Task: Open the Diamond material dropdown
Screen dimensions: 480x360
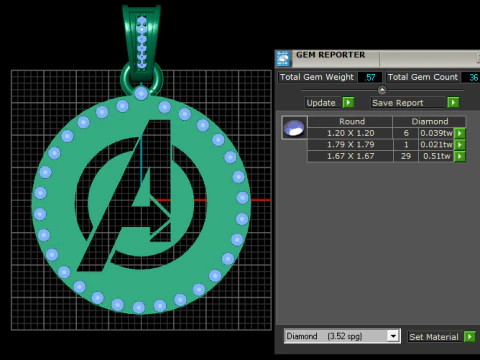Action: tap(393, 336)
